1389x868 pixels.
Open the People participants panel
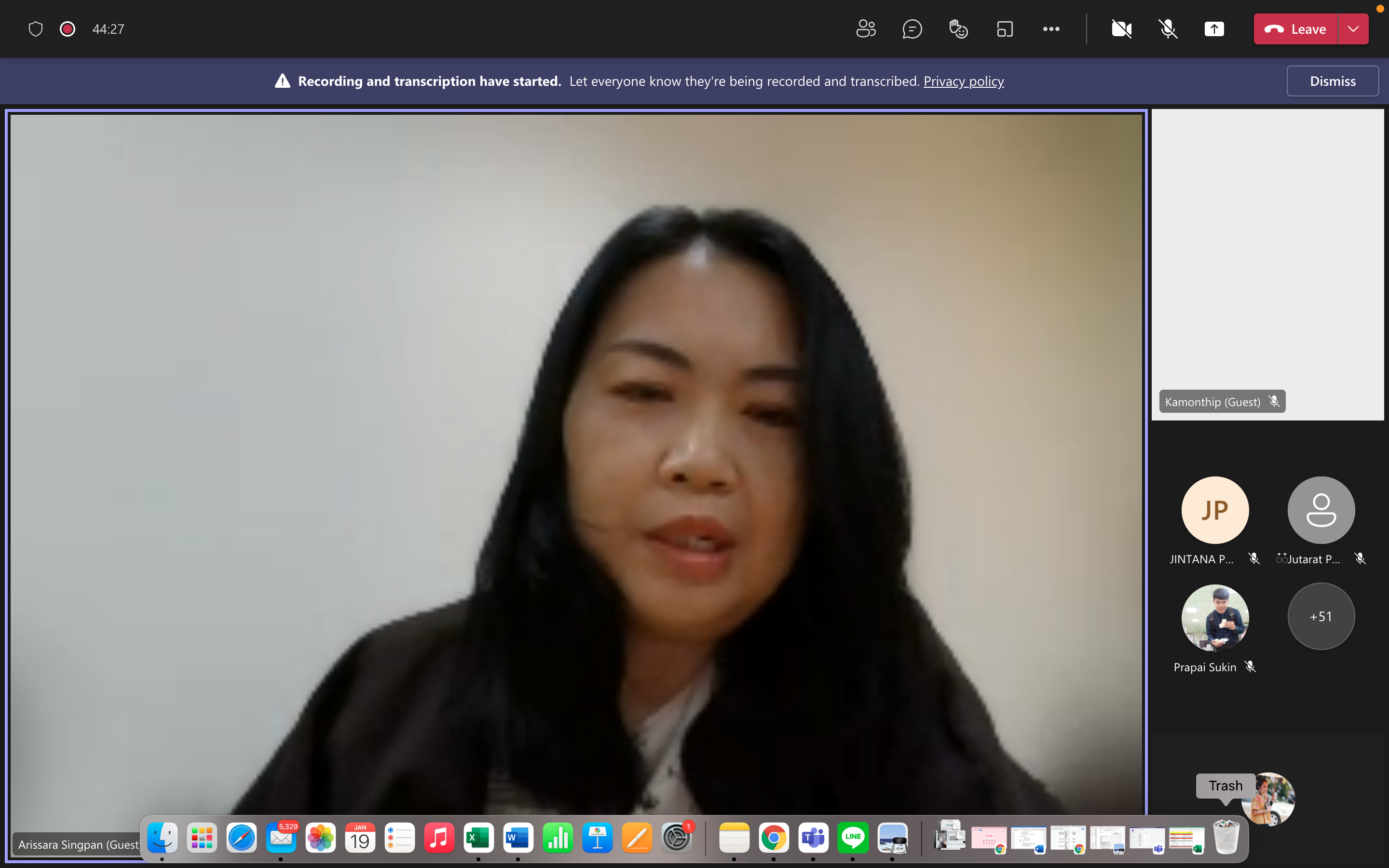point(866,29)
